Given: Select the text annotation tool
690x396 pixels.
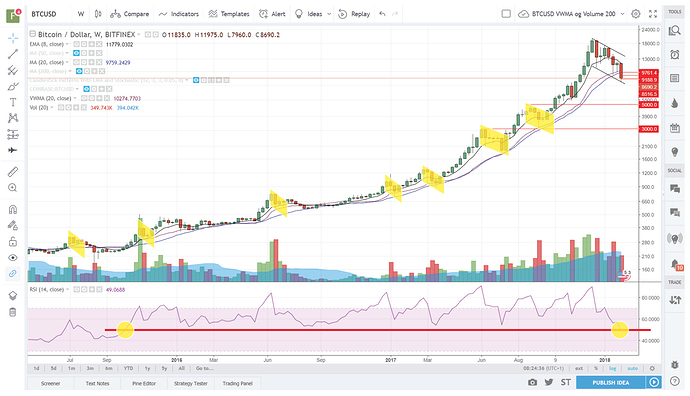Looking at the screenshot, I should point(13,102).
